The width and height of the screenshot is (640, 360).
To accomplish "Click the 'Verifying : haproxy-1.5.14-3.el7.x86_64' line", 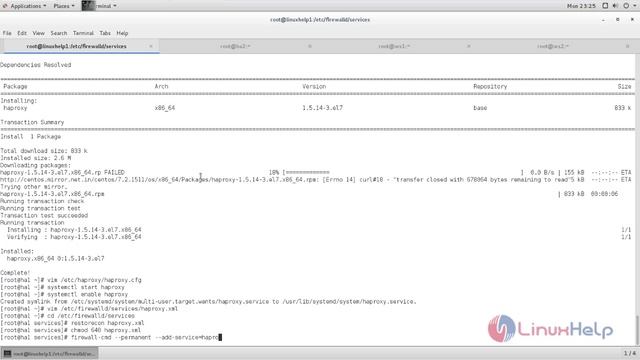I will pos(74,237).
